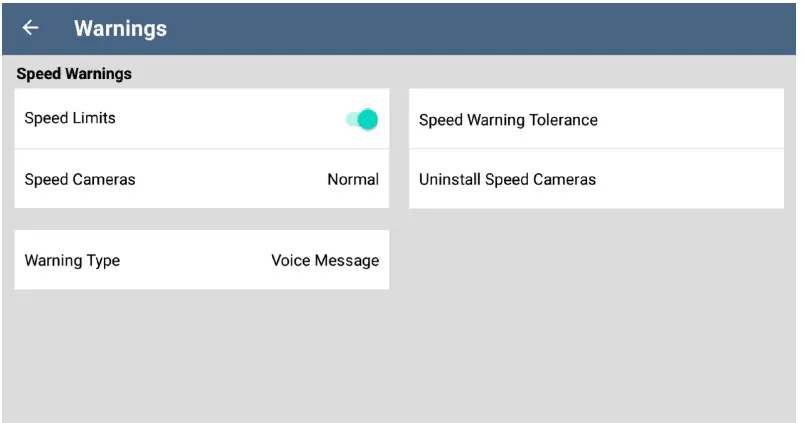Tap the Speed Cameras row label
Image resolution: width=804 pixels, height=423 pixels.
[x=80, y=180]
